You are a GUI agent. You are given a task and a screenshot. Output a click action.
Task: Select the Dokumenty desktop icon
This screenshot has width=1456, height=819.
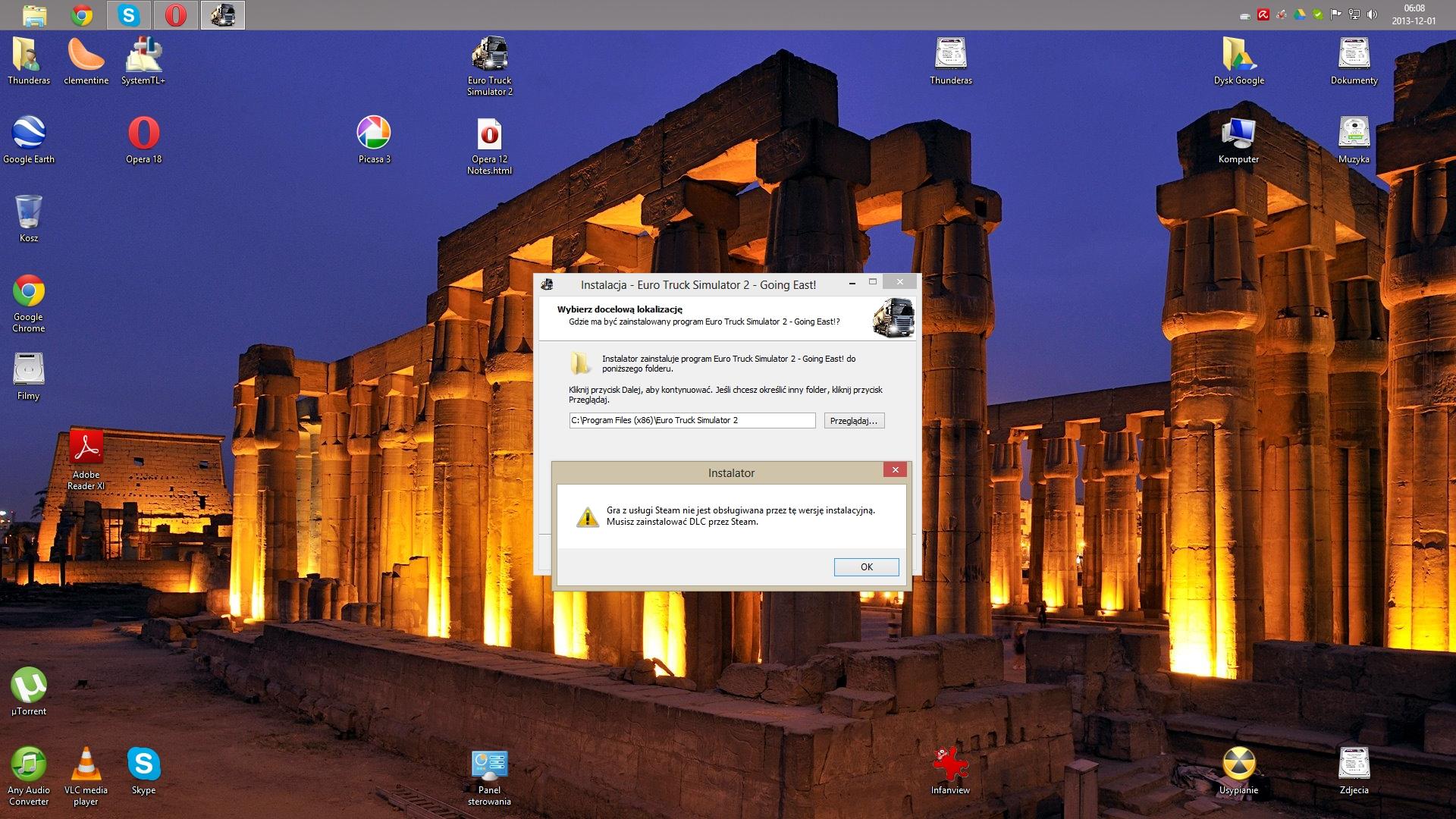(x=1354, y=61)
